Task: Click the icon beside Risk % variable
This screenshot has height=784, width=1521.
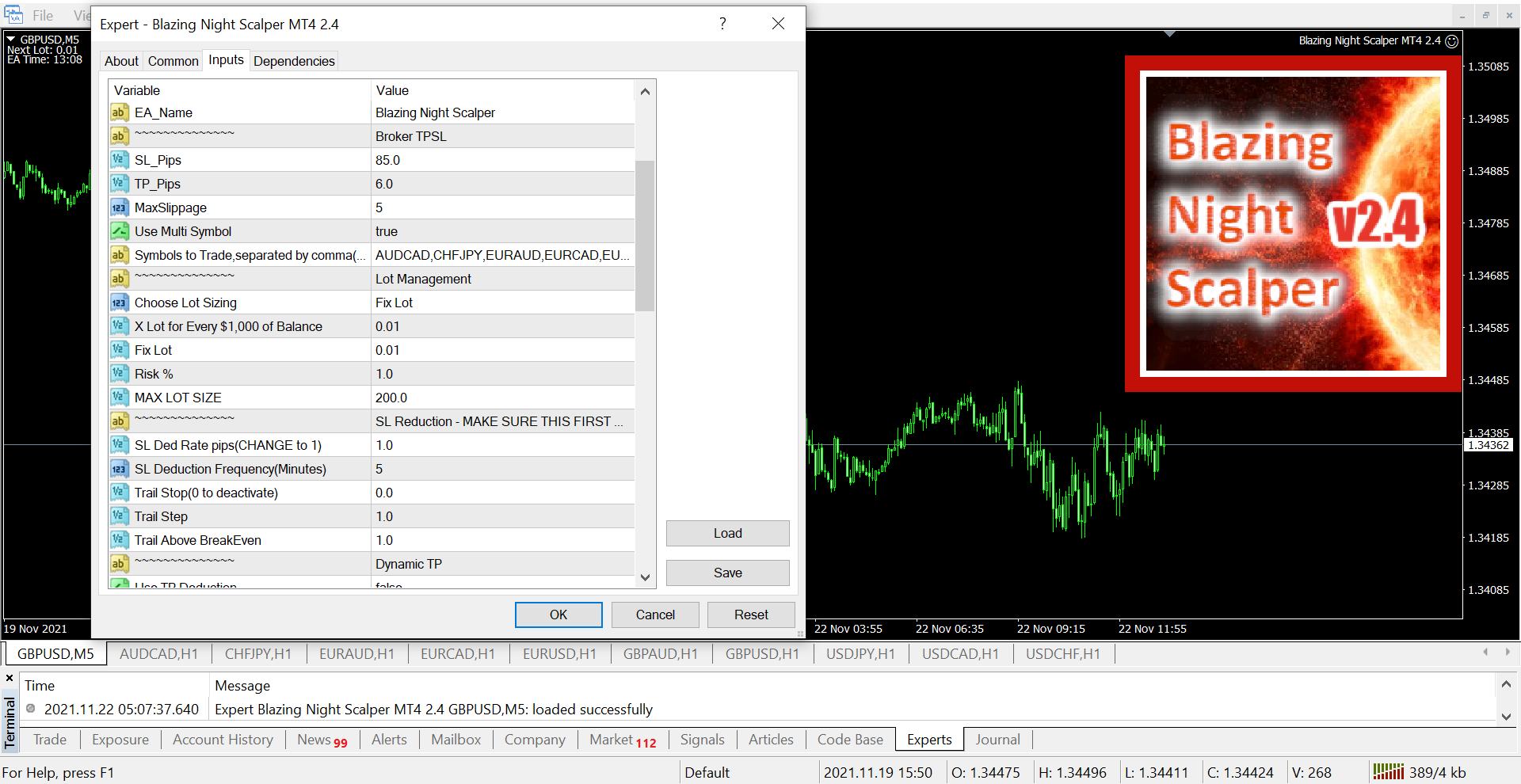Action: pos(119,374)
